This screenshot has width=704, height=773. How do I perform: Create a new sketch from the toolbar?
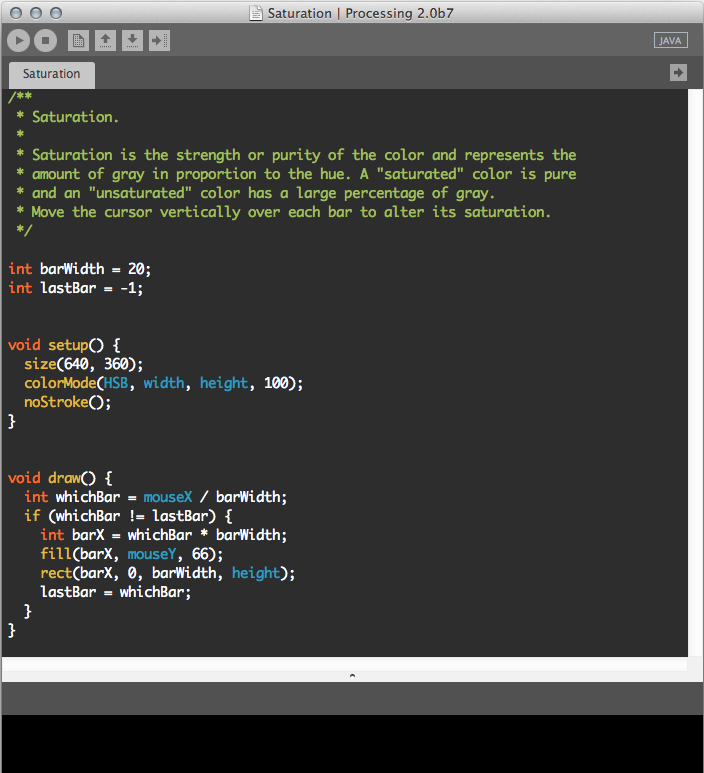78,40
